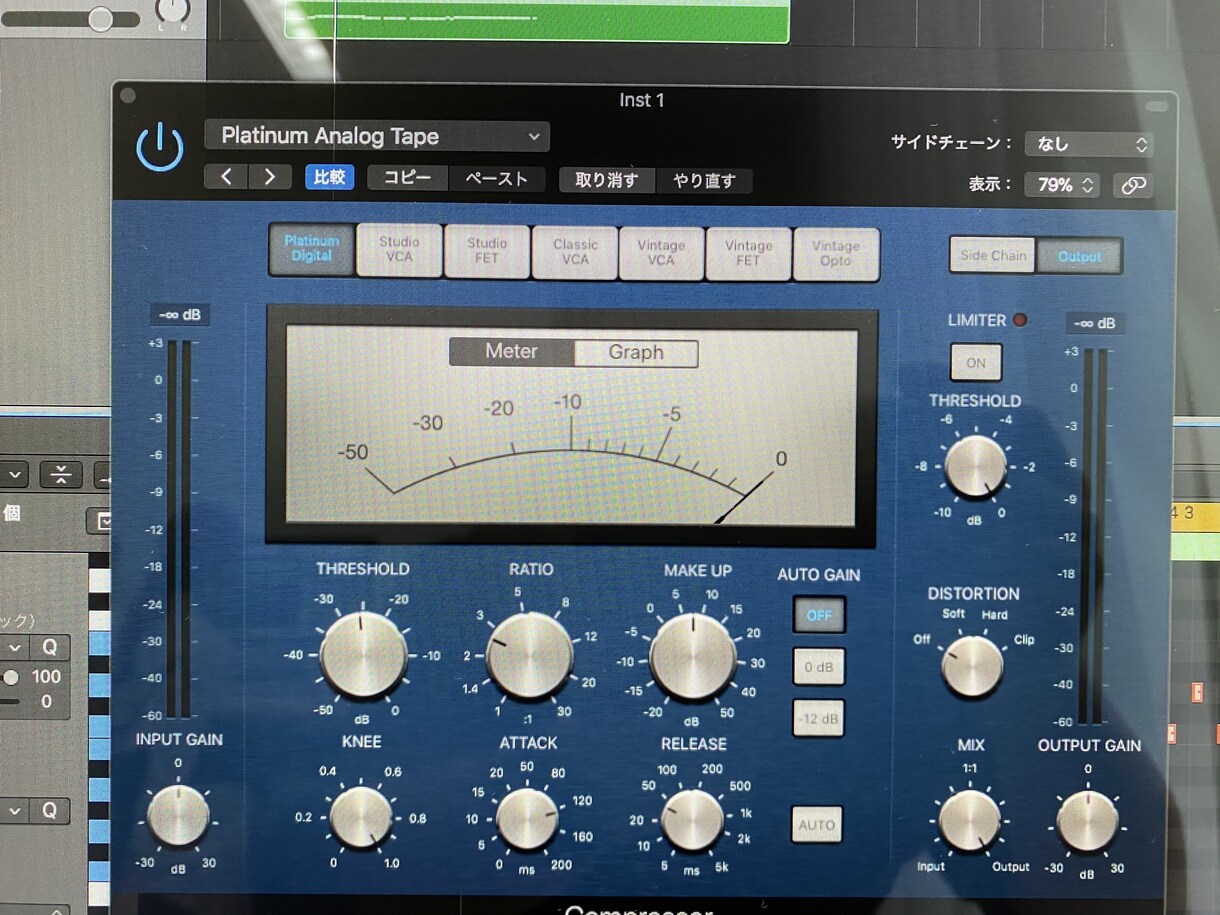1220x915 pixels.
Task: Select the Vintage Opto compressor model
Action: 836,254
